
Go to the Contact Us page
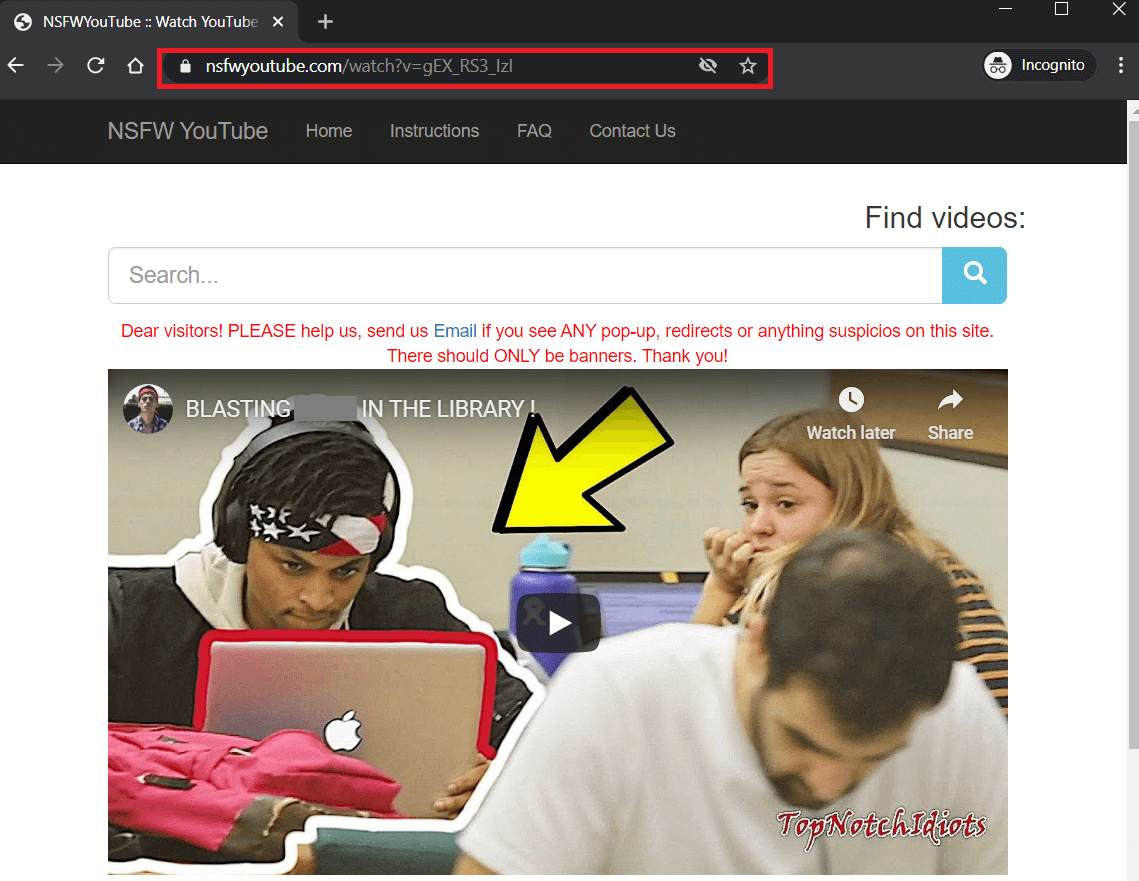pyautogui.click(x=632, y=131)
